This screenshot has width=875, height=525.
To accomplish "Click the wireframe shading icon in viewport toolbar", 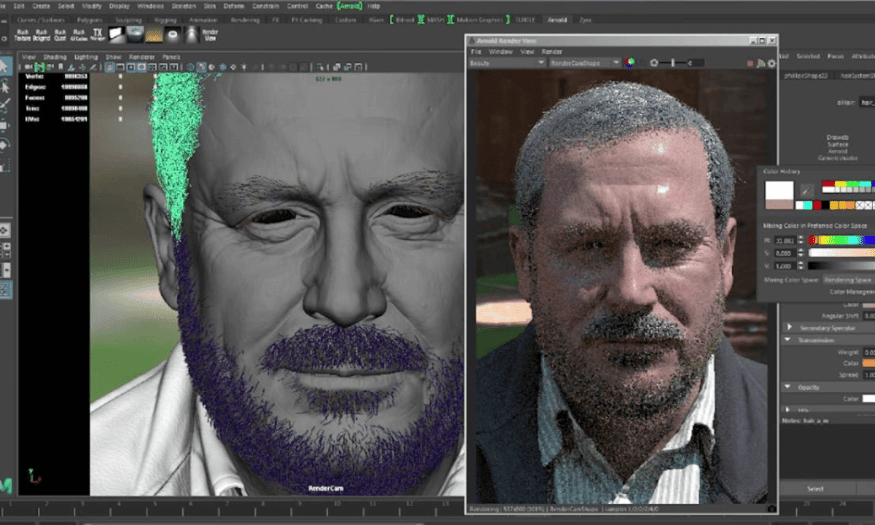I will [x=190, y=67].
